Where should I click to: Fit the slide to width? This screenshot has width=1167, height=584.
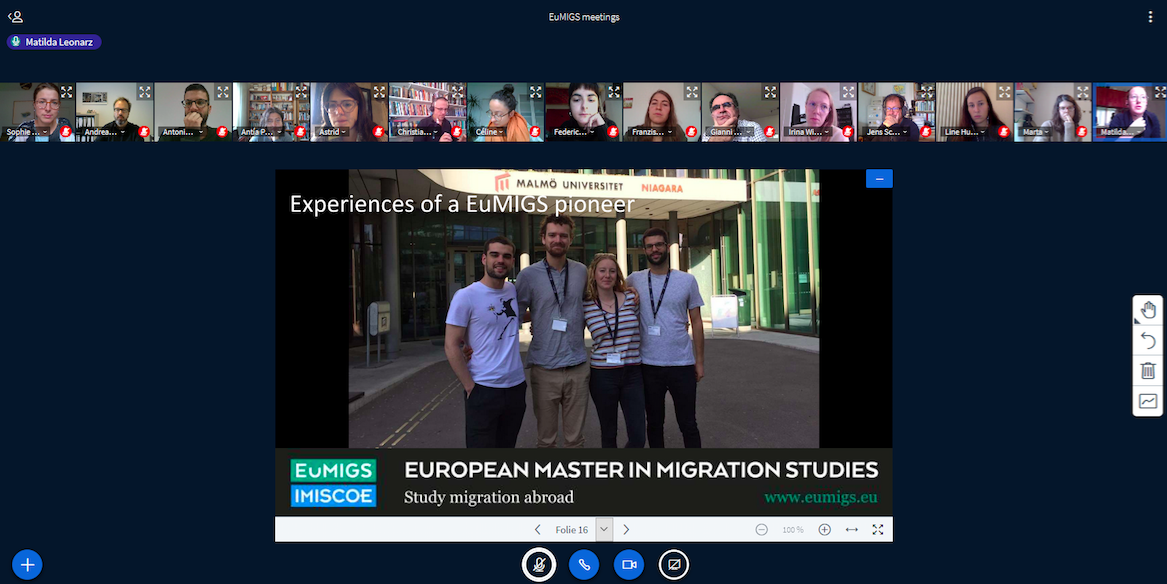click(x=852, y=530)
